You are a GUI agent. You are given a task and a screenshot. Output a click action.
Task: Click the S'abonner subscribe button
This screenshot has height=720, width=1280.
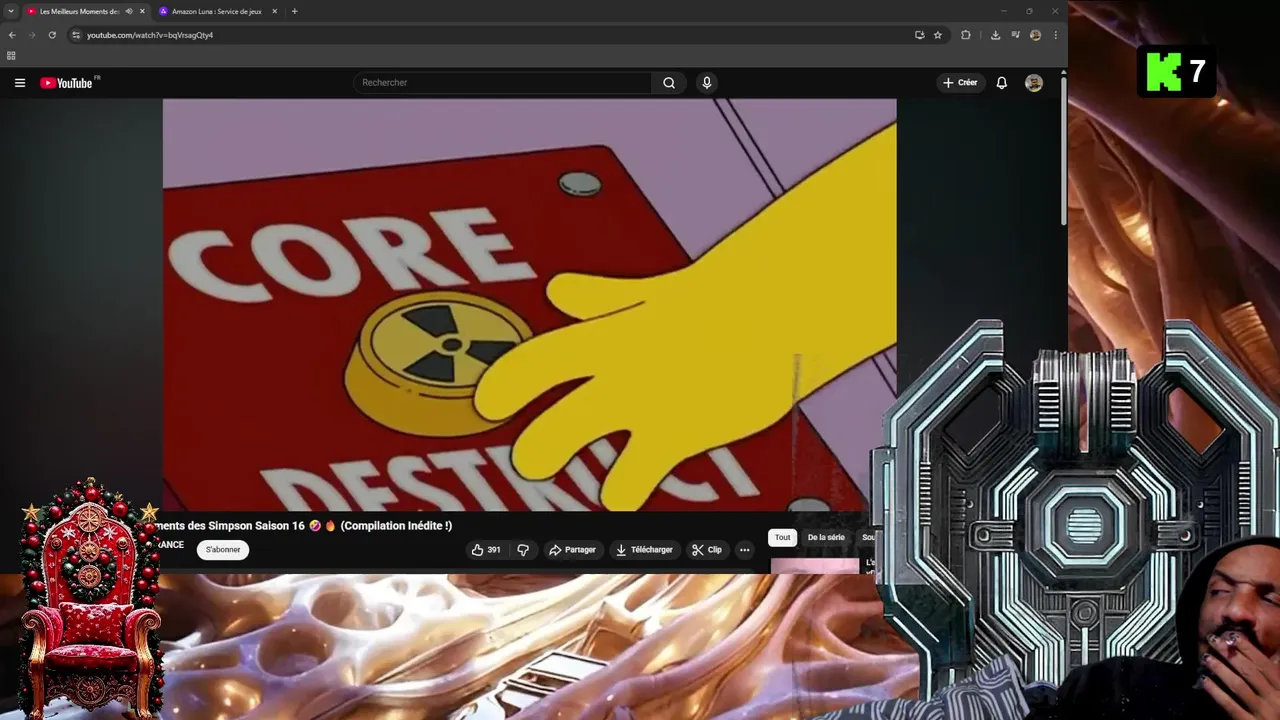tap(223, 550)
